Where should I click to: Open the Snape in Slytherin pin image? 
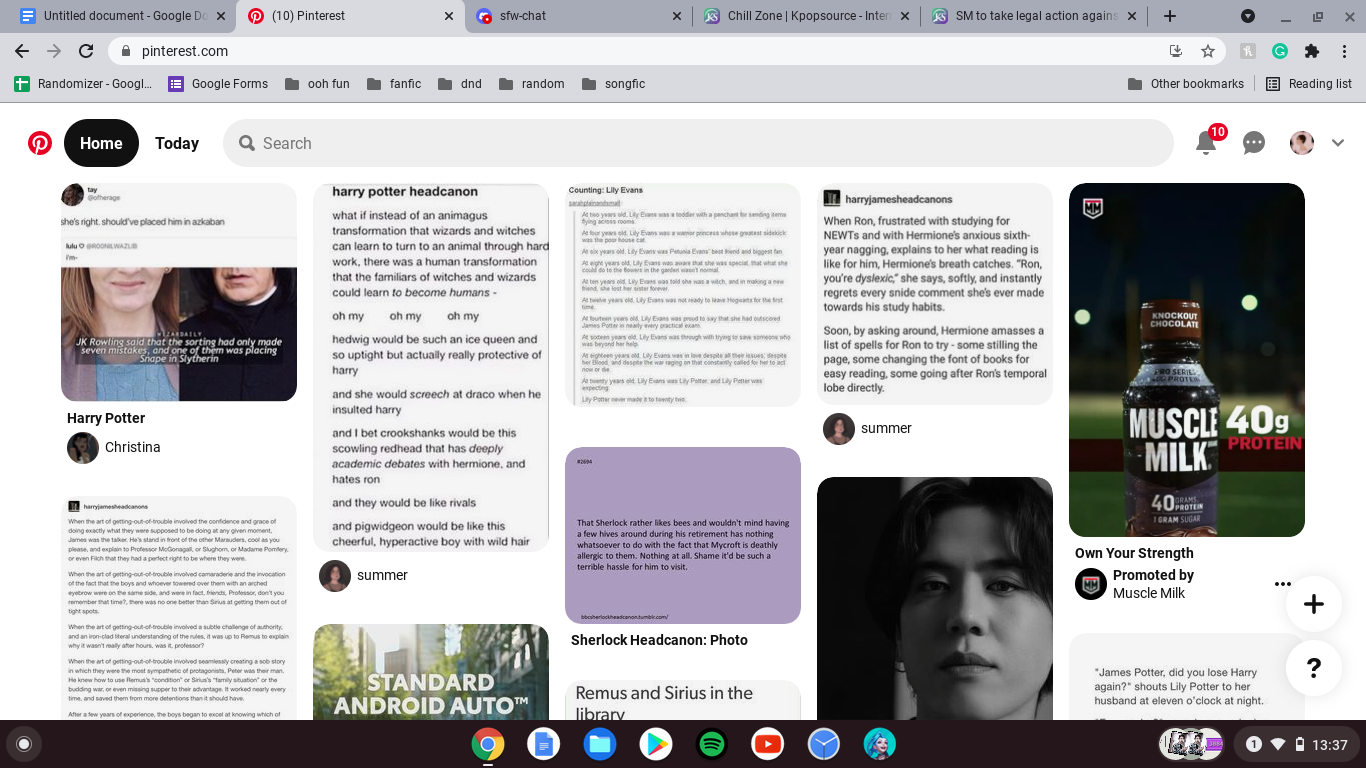[x=179, y=292]
